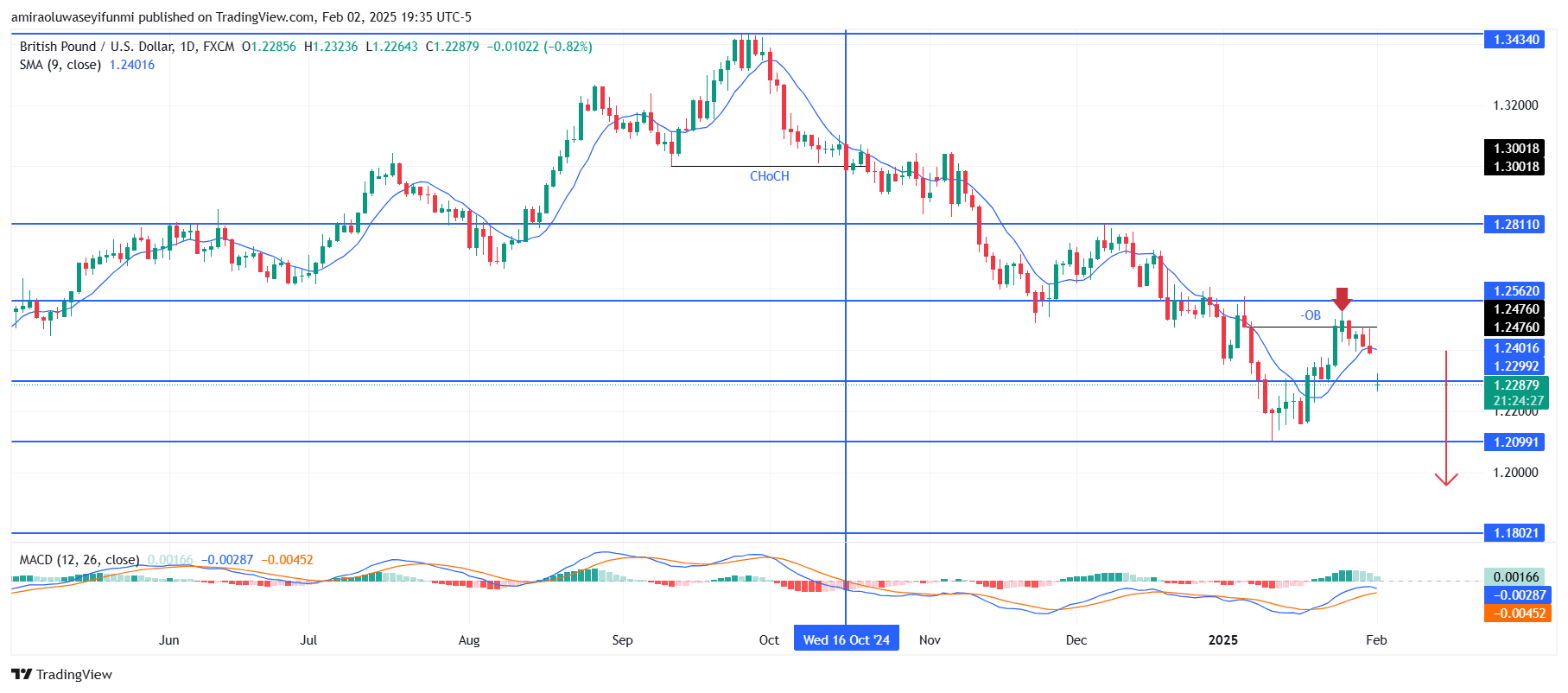Click the Feb label on time axis

point(1376,640)
